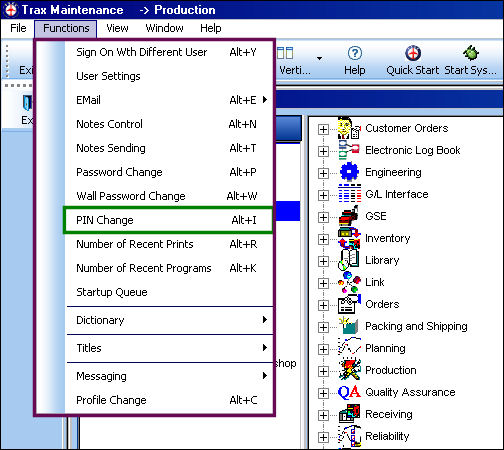The height and width of the screenshot is (450, 504).
Task: Open the EMail submenu
Action: pyautogui.click(x=169, y=100)
